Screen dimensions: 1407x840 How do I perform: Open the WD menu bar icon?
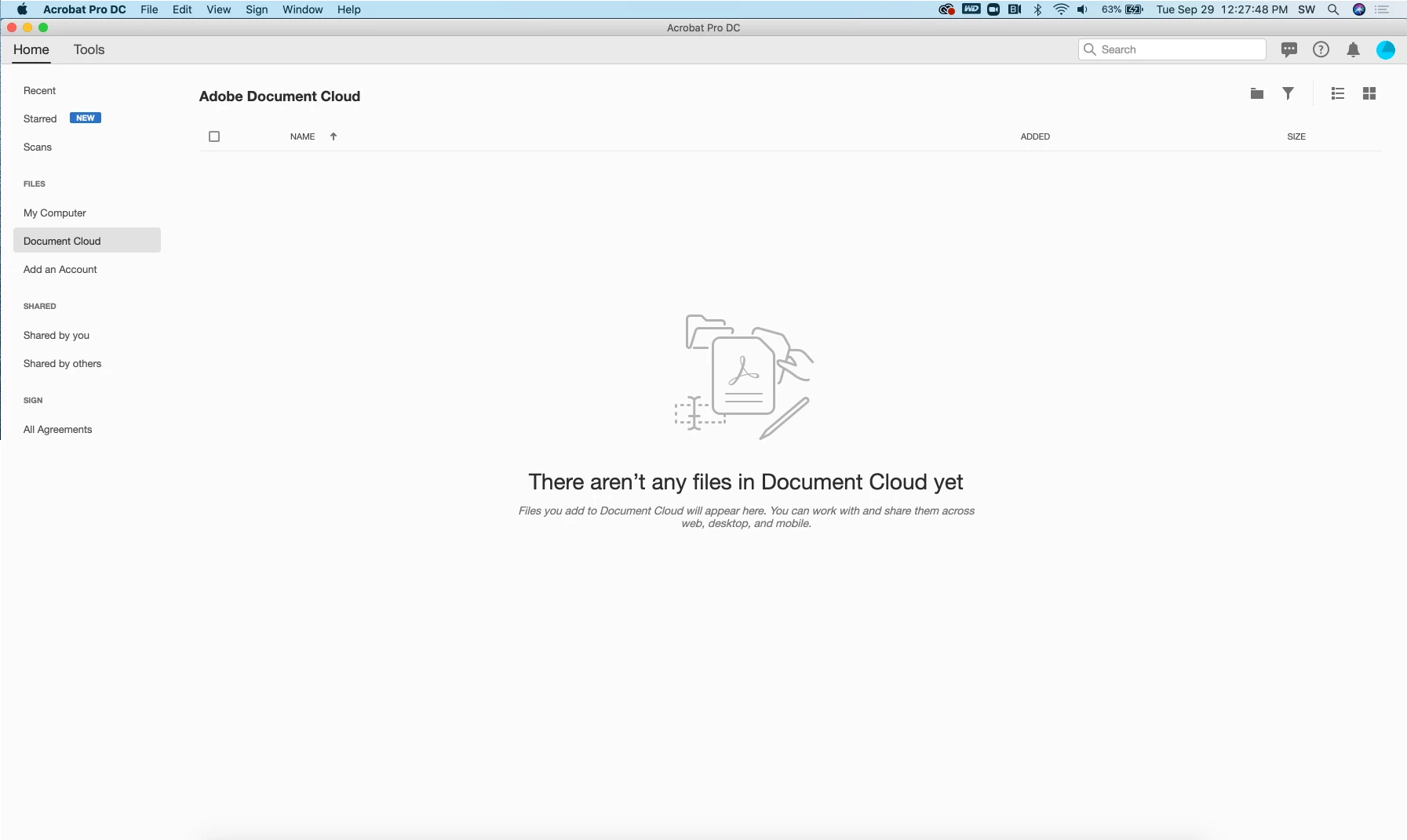[x=971, y=9]
